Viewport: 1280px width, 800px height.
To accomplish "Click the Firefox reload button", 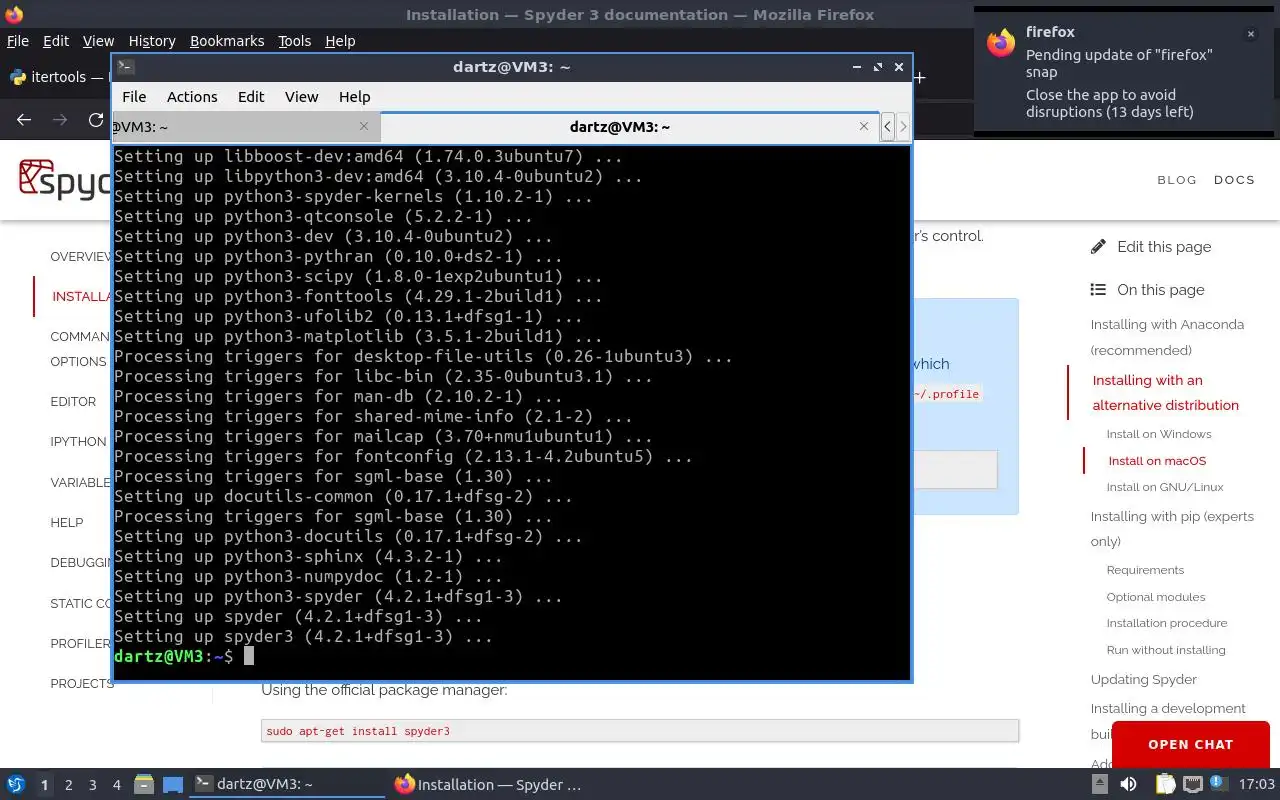I will coord(96,120).
